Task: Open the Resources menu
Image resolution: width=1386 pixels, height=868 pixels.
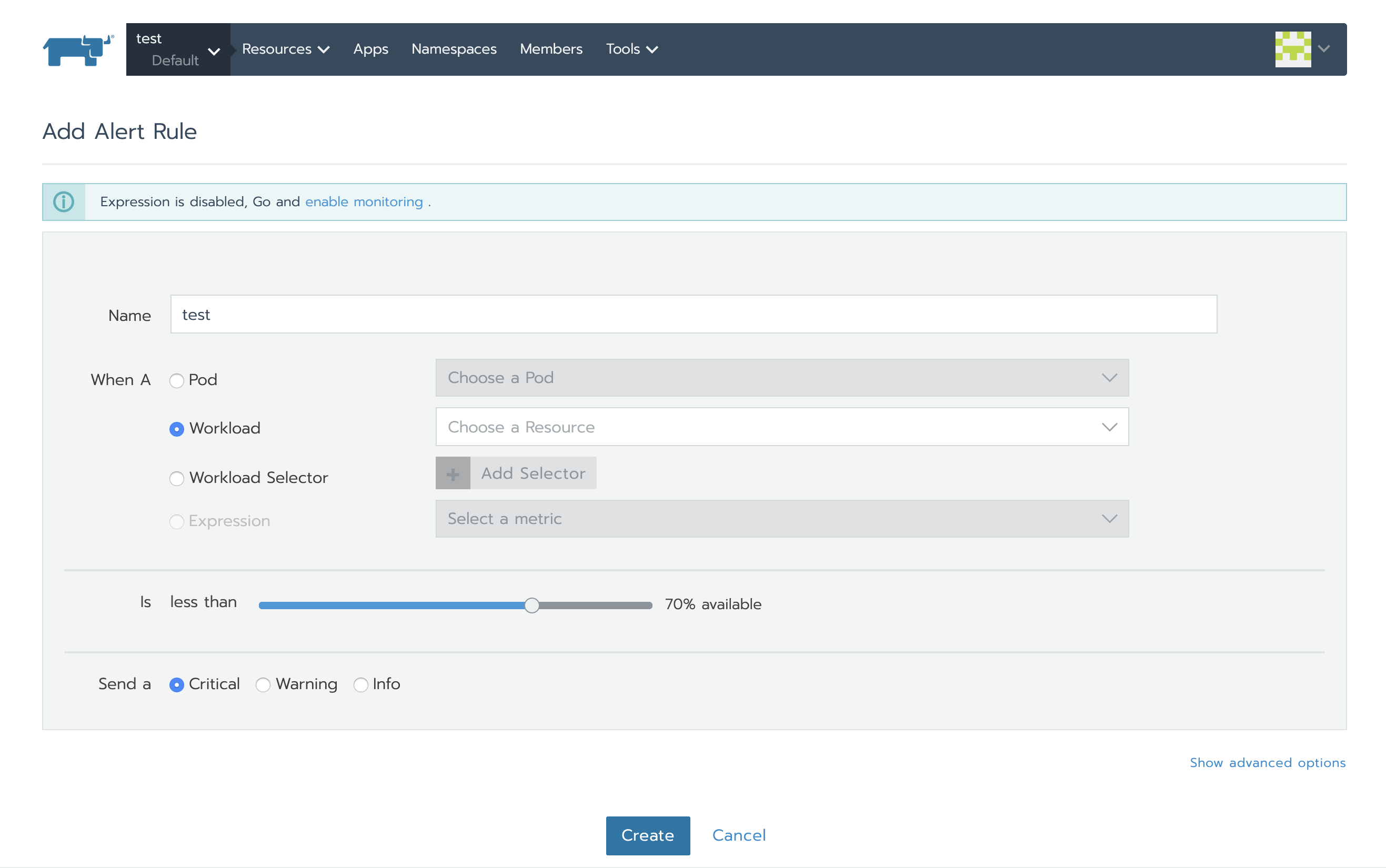Action: tap(285, 49)
